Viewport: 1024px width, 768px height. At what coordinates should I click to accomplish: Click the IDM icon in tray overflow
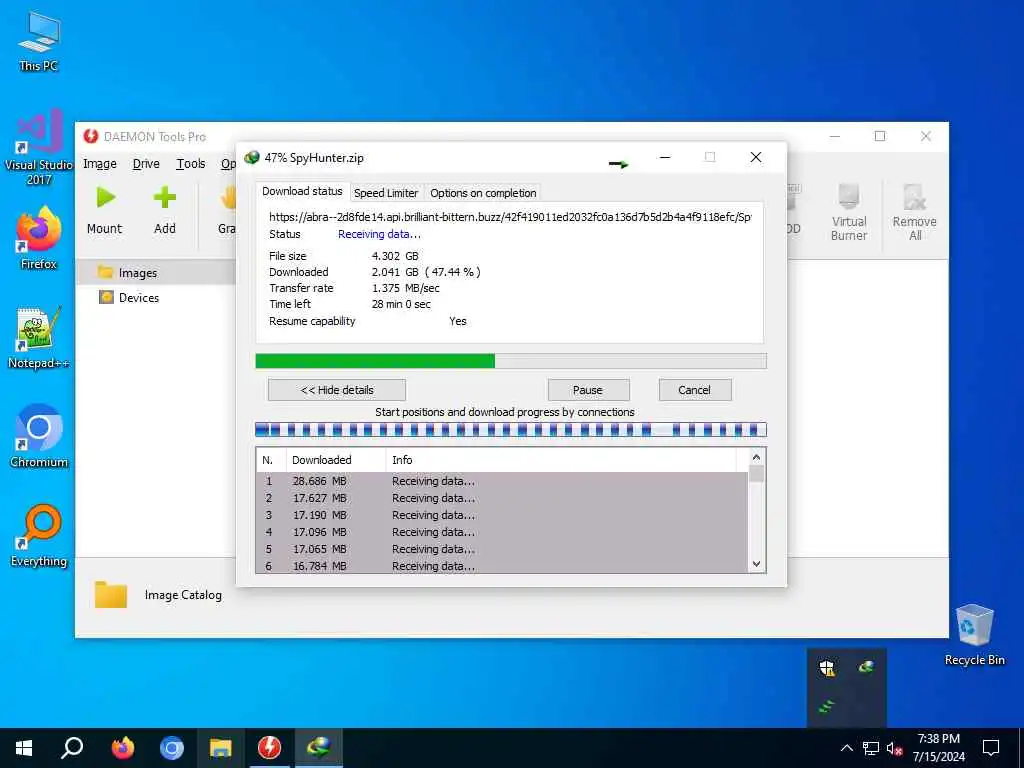[867, 667]
